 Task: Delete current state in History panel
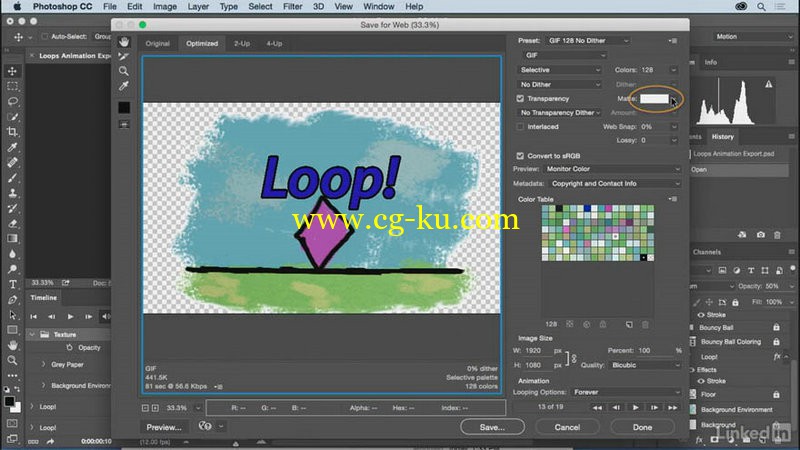777,235
